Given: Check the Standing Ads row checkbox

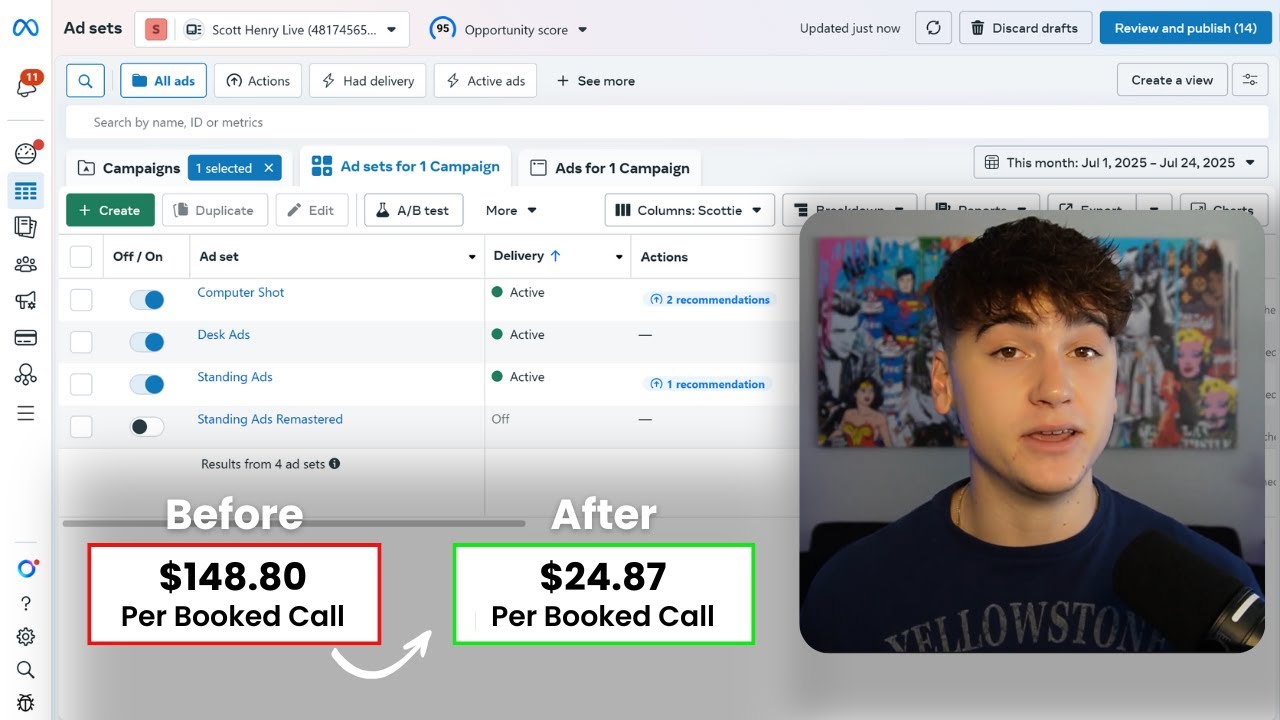Looking at the screenshot, I should pos(81,384).
